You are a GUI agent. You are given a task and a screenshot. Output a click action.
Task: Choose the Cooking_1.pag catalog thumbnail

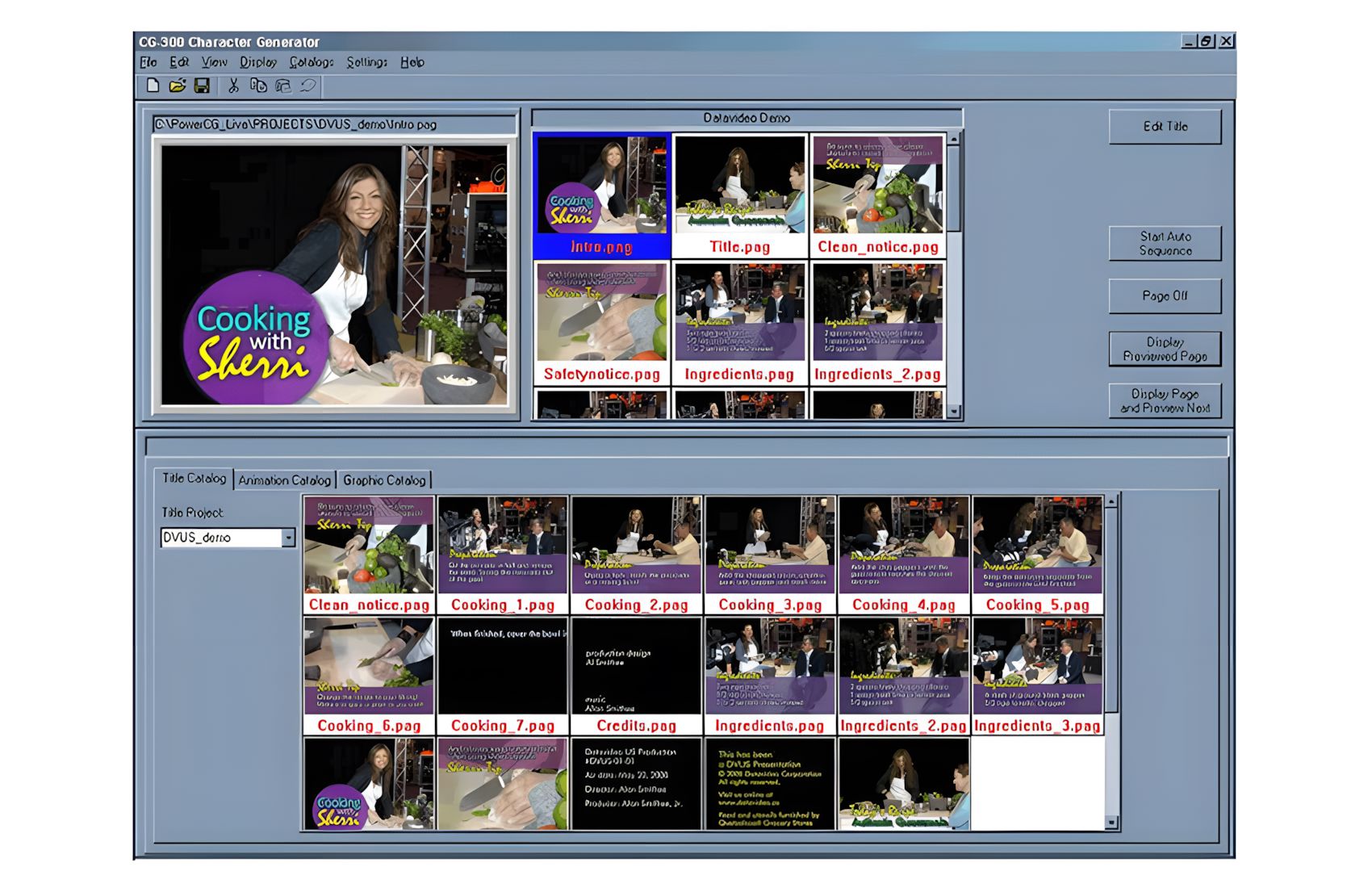pyautogui.click(x=503, y=555)
